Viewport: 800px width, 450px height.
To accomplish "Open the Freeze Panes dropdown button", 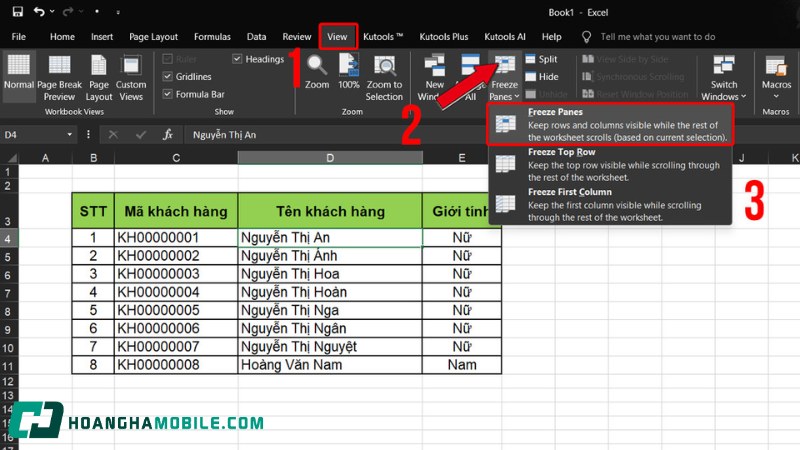I will coord(504,77).
